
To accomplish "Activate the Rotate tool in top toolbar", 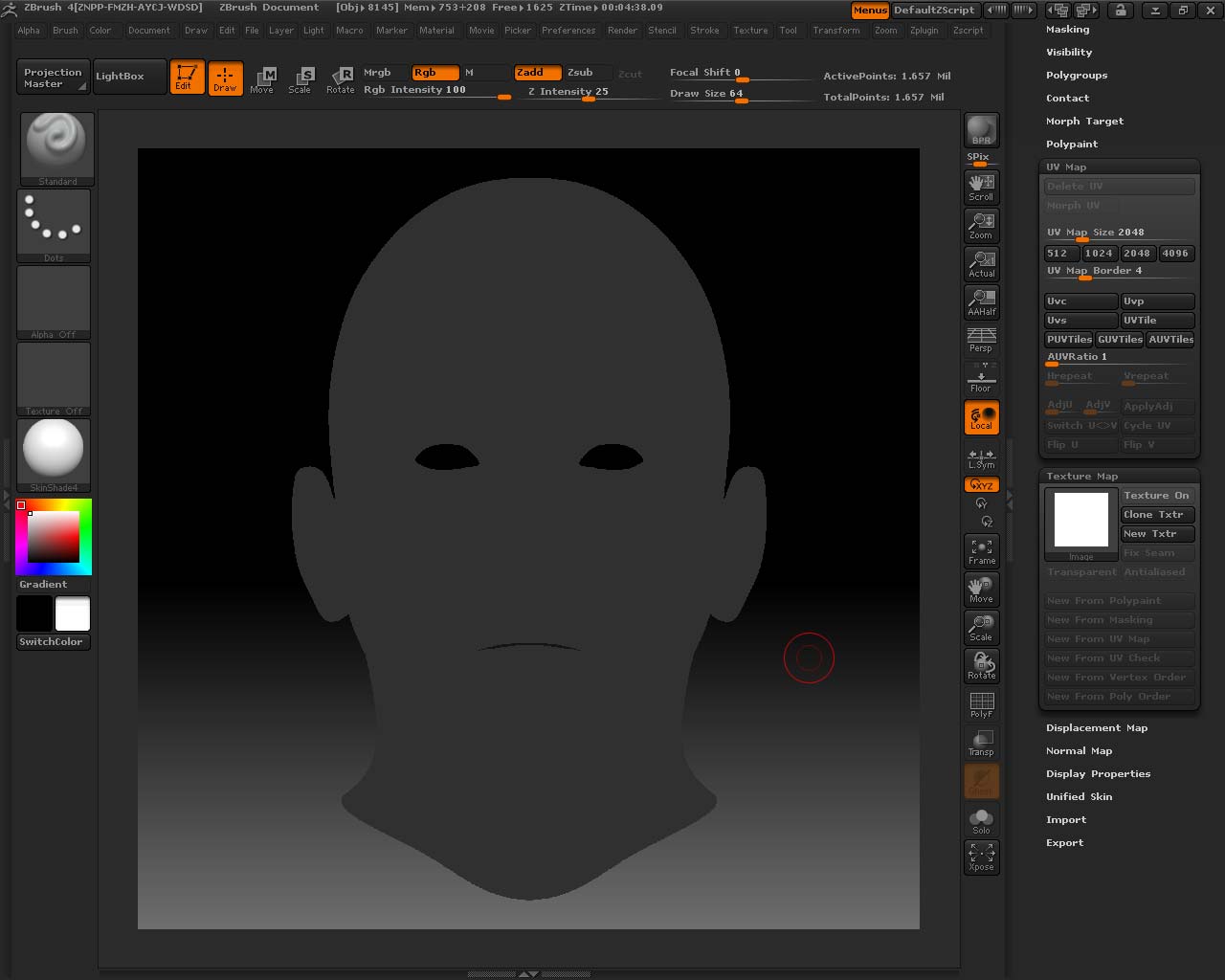I will [340, 79].
